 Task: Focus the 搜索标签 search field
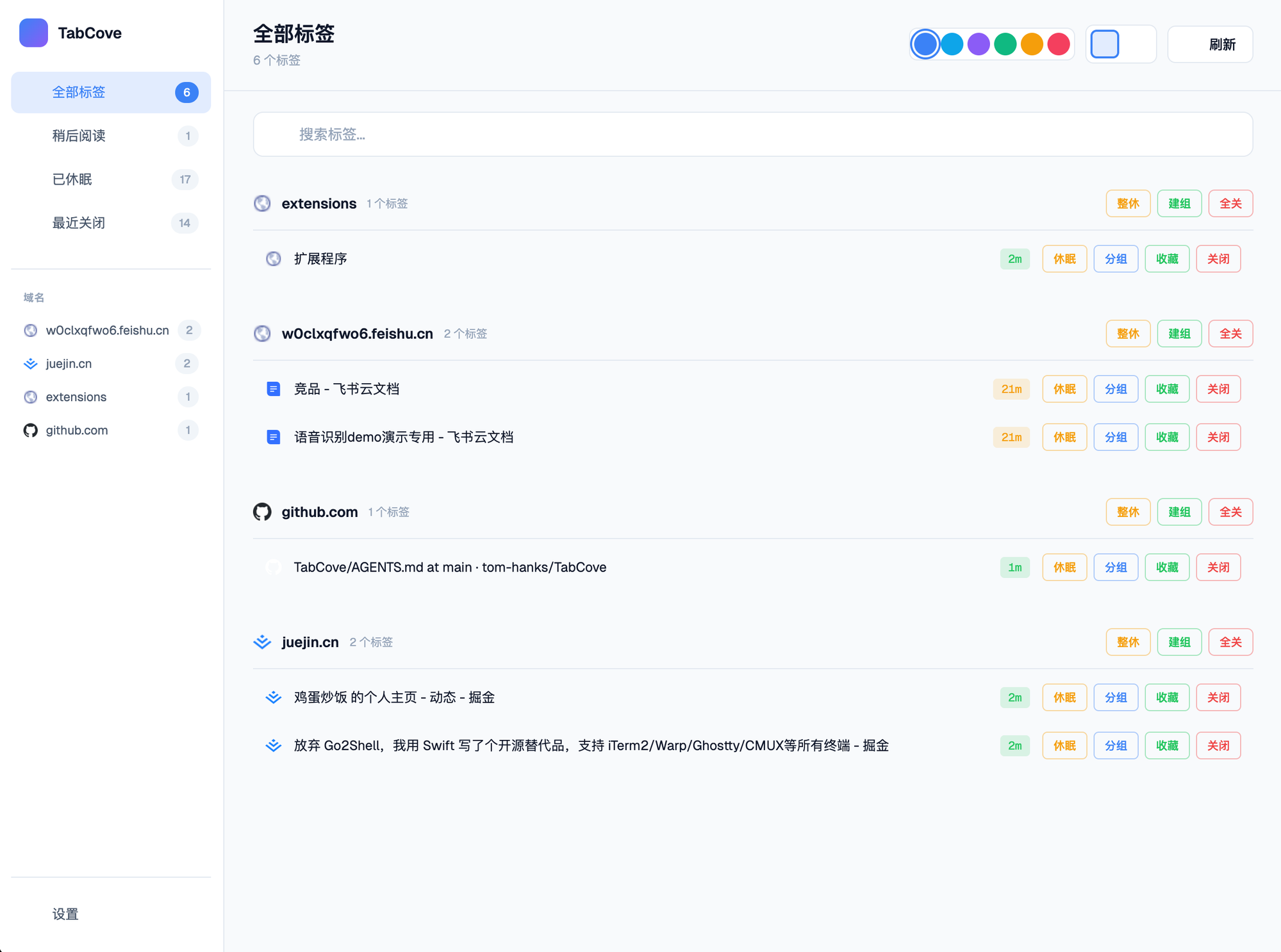pos(753,135)
